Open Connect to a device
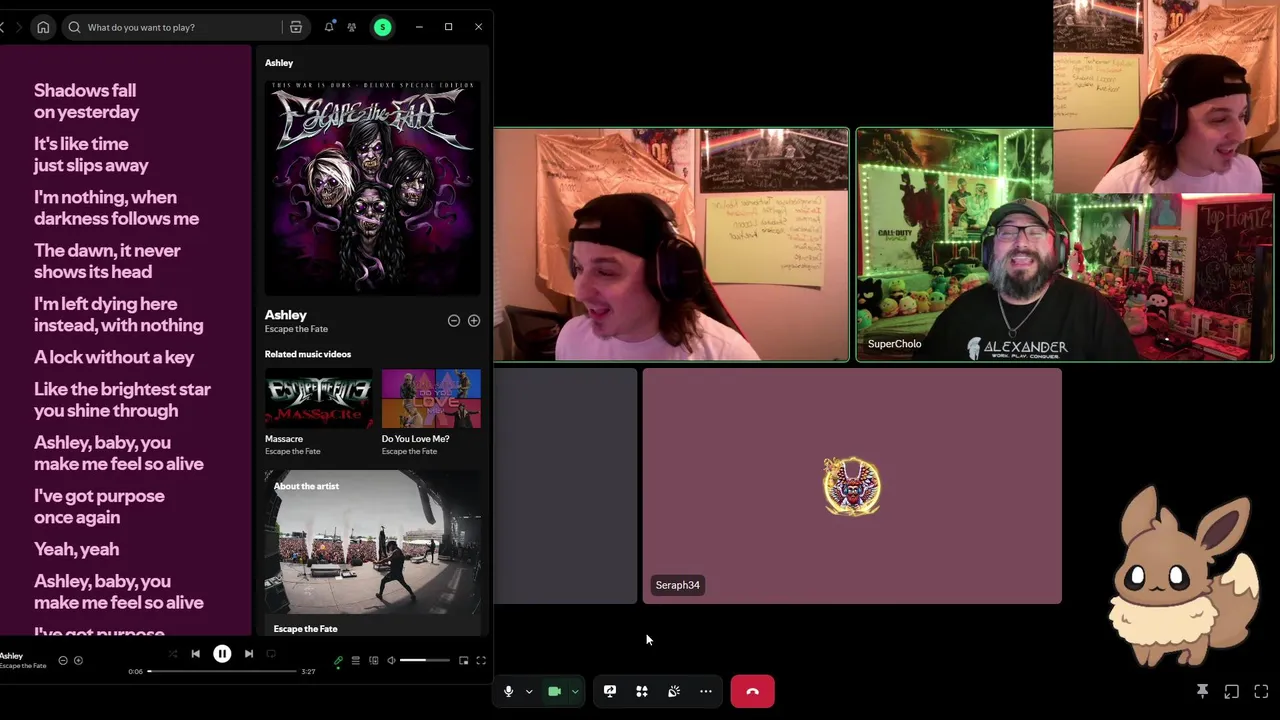 click(373, 661)
